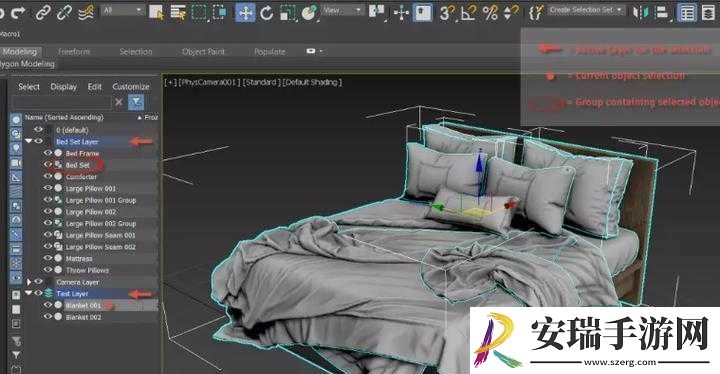Hide the Bed Set Layer
The image size is (720, 374).
39,142
